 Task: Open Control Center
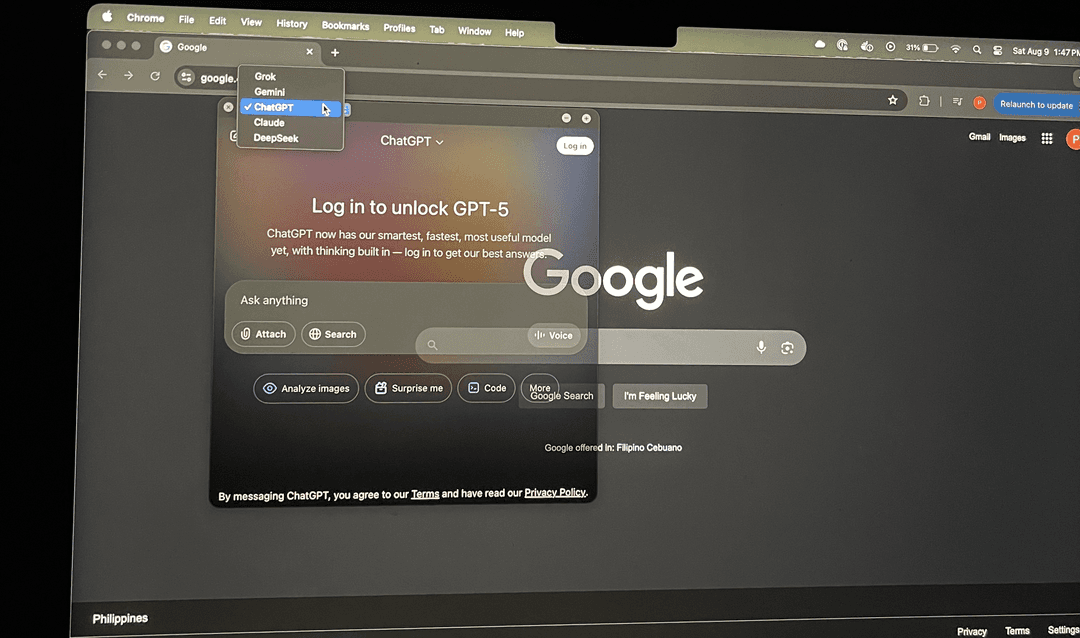tap(997, 50)
